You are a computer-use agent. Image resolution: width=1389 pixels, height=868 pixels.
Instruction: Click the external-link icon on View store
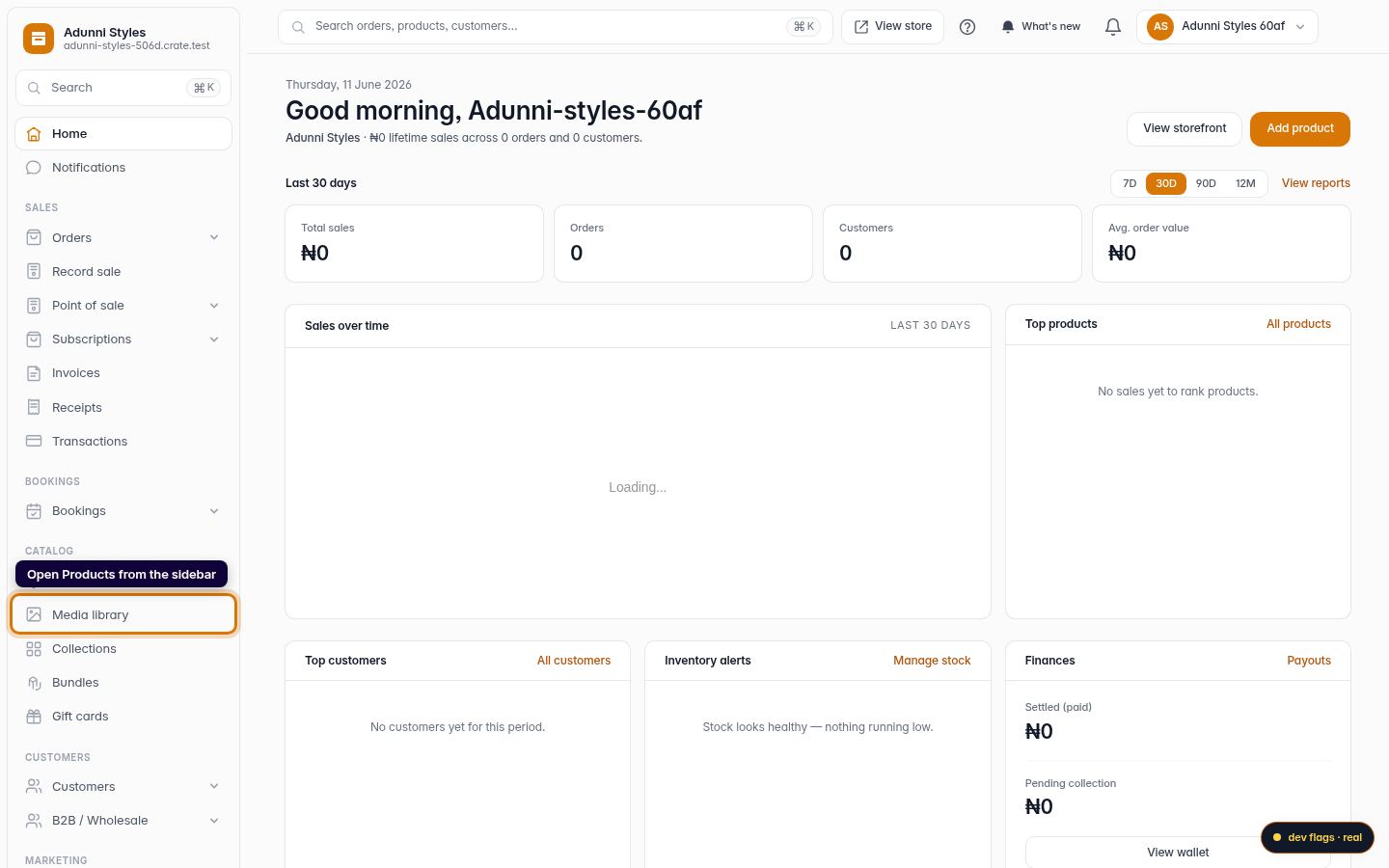(x=861, y=27)
